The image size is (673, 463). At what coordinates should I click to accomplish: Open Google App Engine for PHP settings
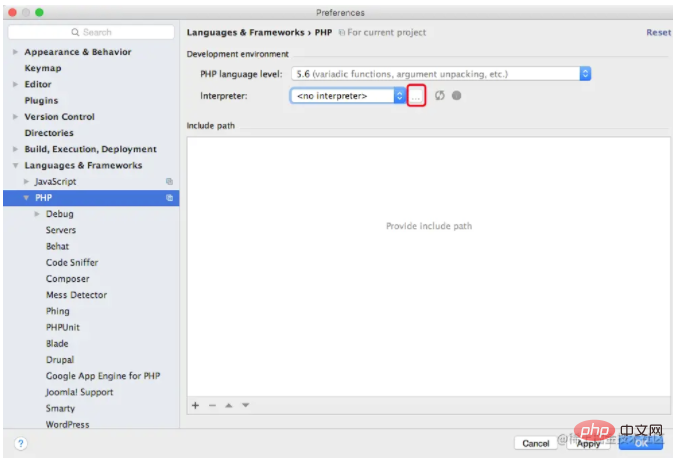[103, 376]
